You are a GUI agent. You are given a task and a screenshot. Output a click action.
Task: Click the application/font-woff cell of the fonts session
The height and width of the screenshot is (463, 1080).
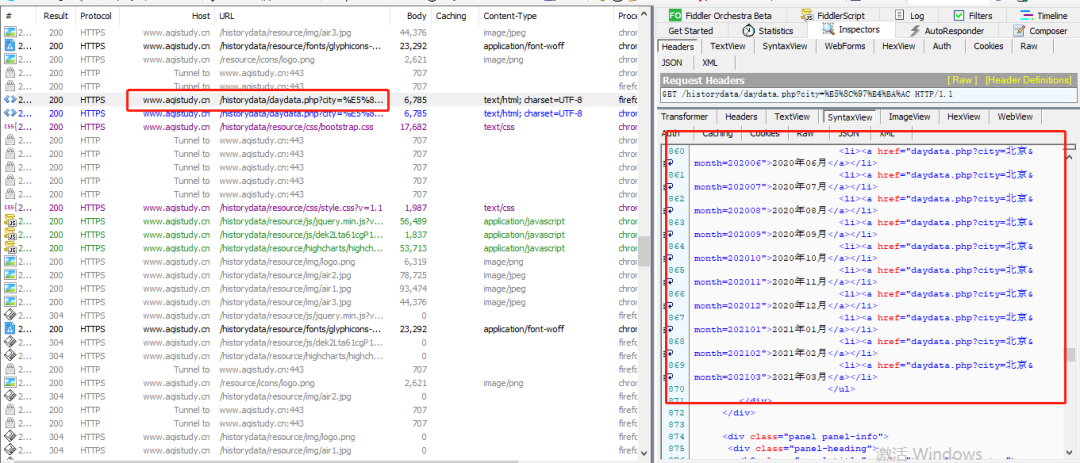pos(523,46)
